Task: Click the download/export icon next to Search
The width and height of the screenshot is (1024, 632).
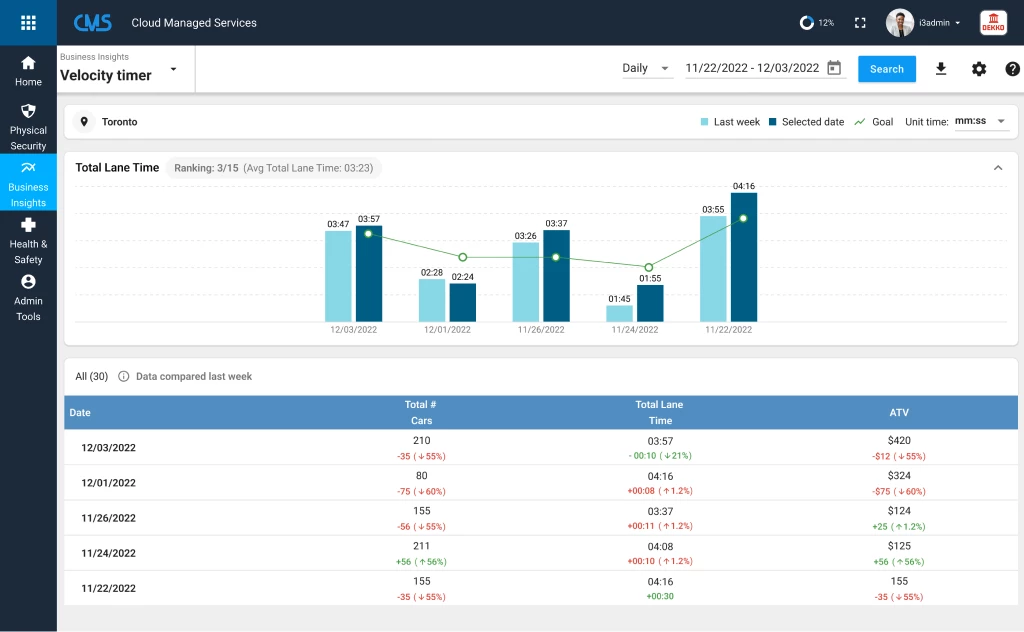Action: [x=940, y=68]
